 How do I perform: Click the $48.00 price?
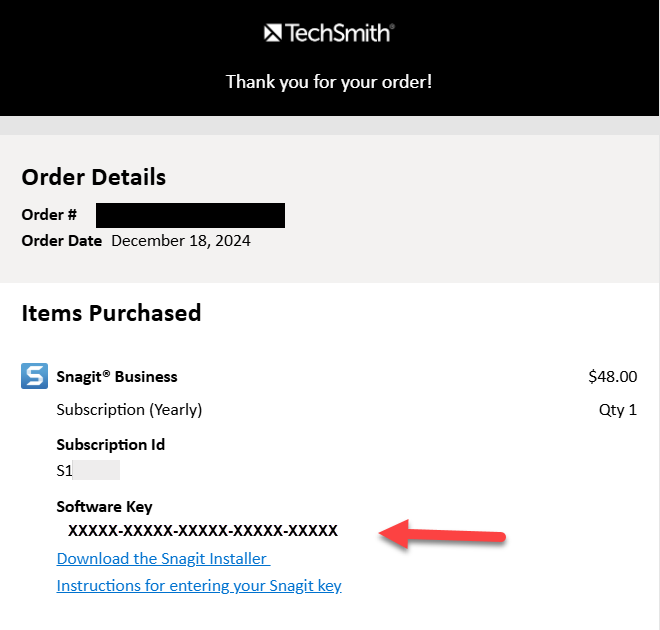612,377
